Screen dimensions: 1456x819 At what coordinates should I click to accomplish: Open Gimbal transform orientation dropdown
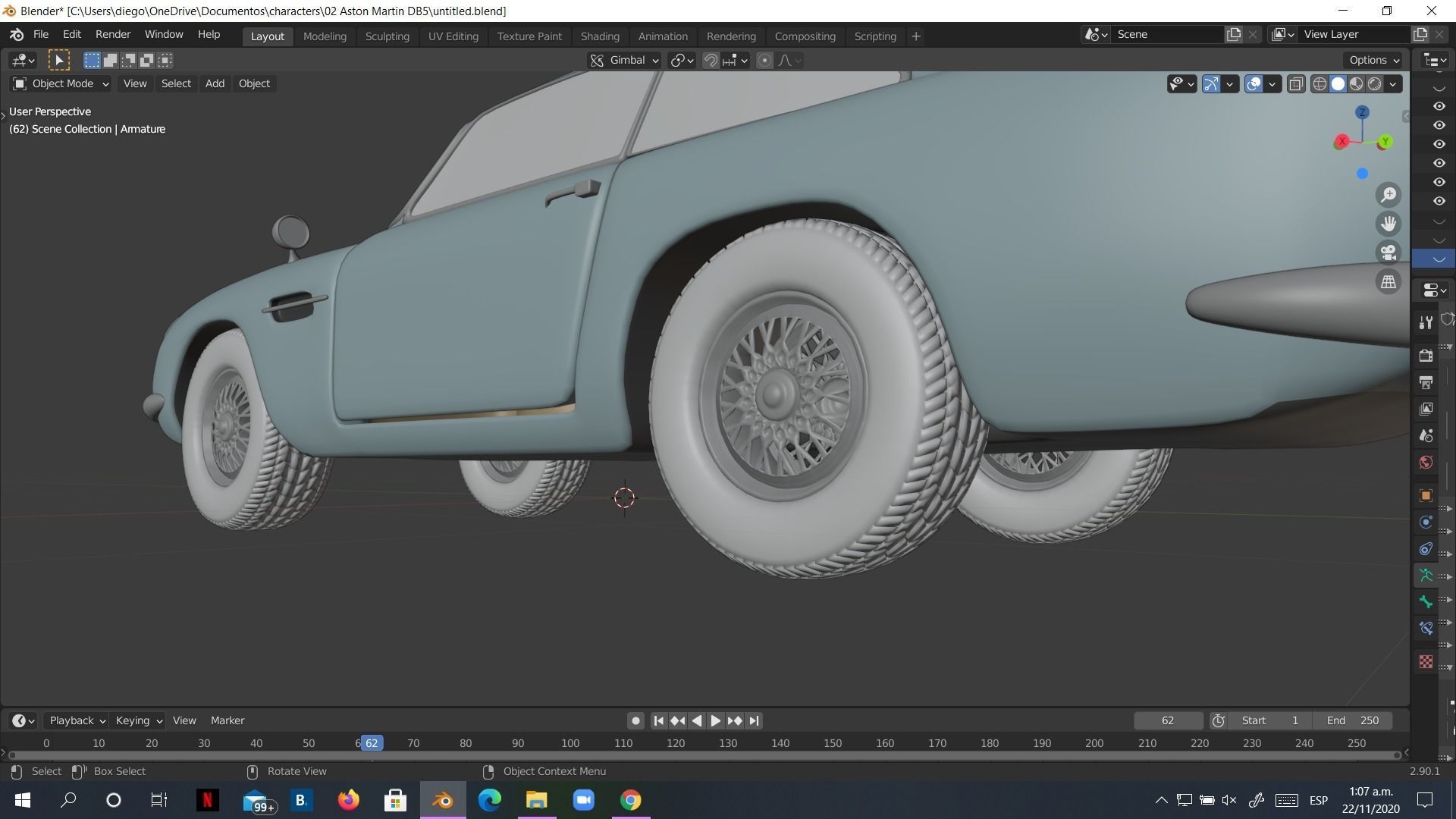[x=624, y=60]
